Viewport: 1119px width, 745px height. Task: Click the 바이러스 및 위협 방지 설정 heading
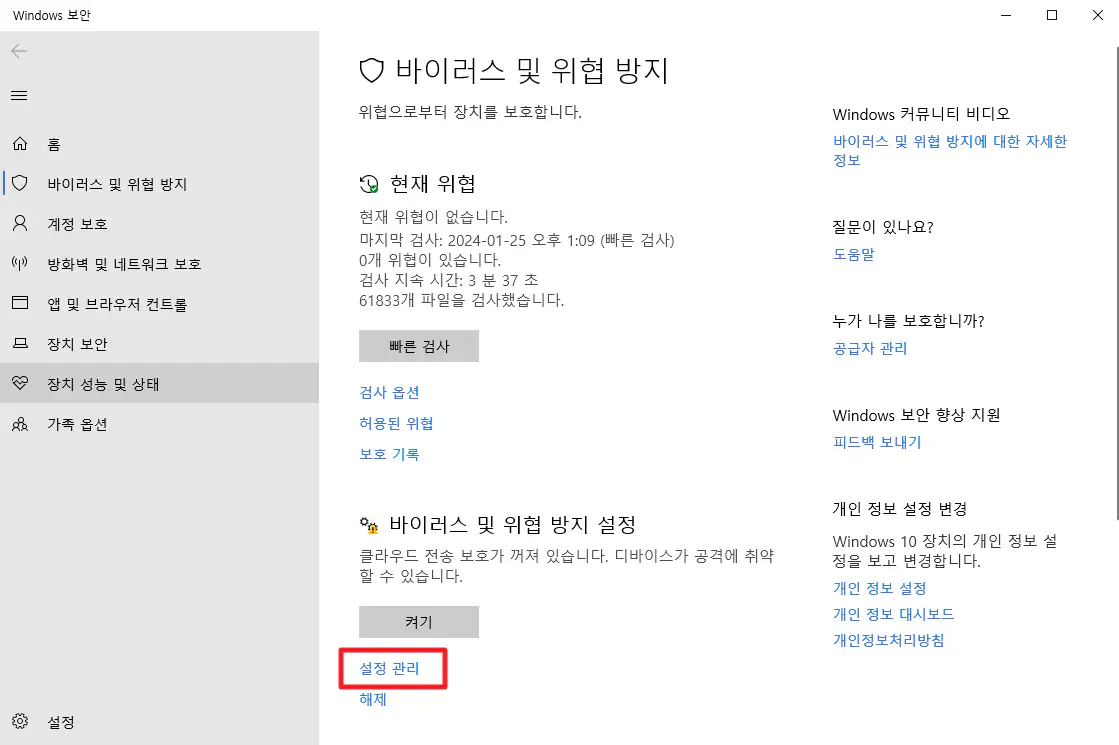click(512, 525)
